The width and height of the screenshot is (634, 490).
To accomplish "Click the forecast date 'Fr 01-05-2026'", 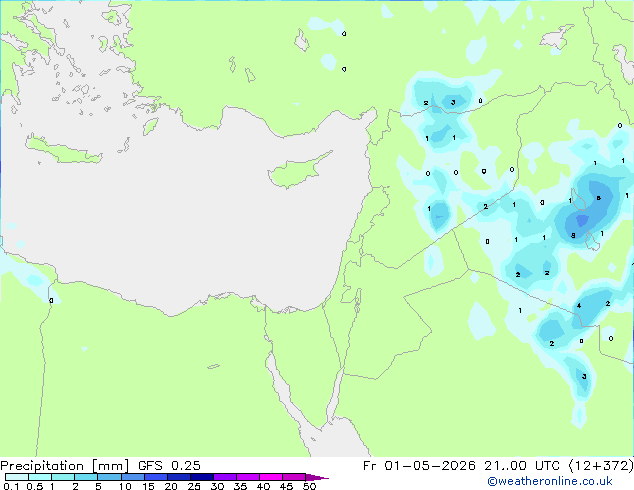I will [419, 466].
